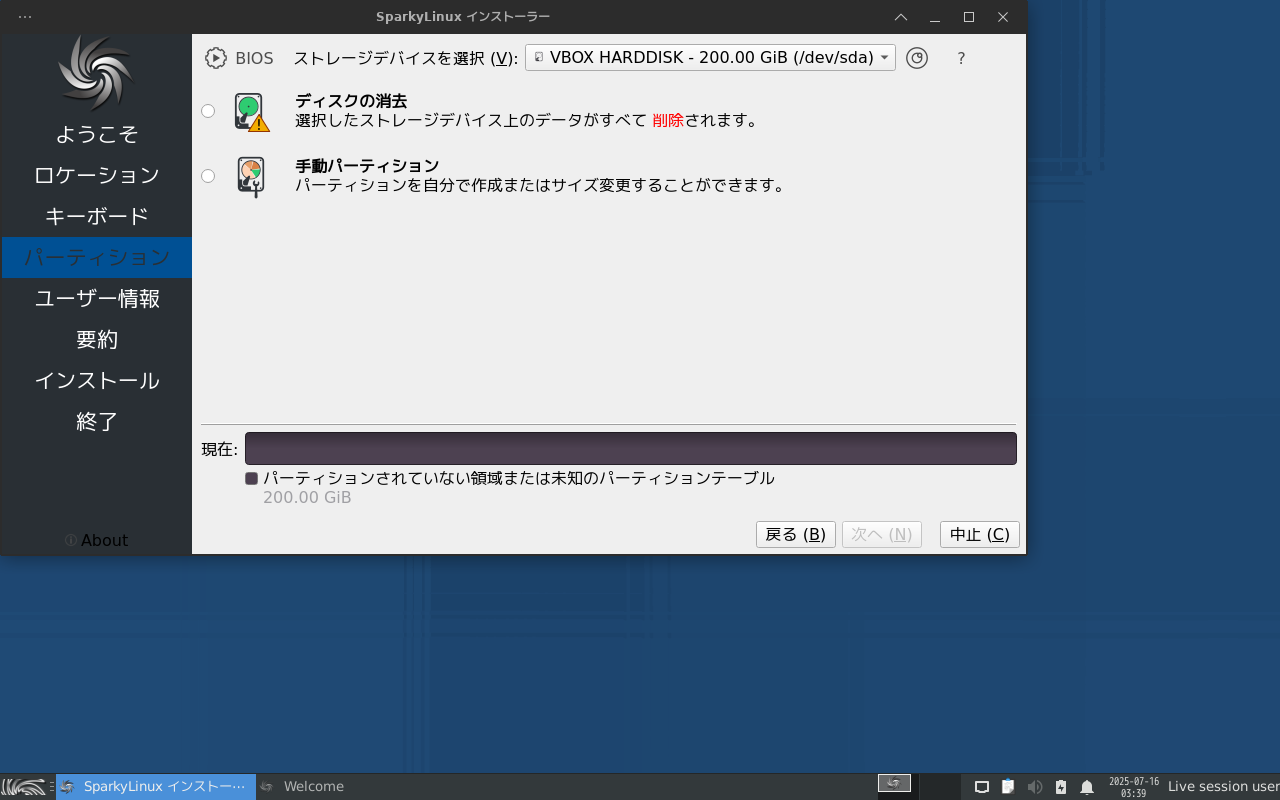
Task: Click the volume speaker tray icon
Action: coord(1035,787)
